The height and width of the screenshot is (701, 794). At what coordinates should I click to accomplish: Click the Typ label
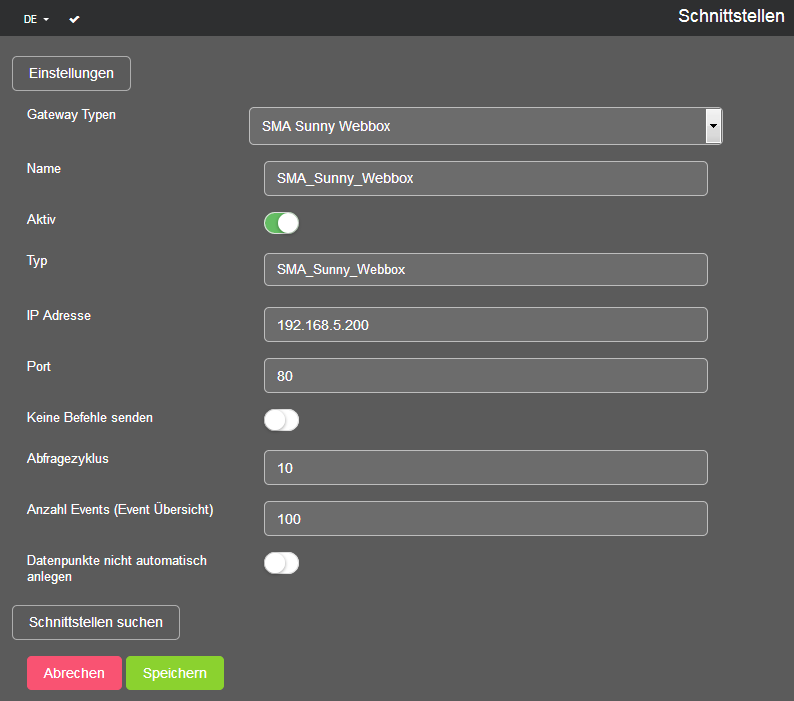[37, 261]
